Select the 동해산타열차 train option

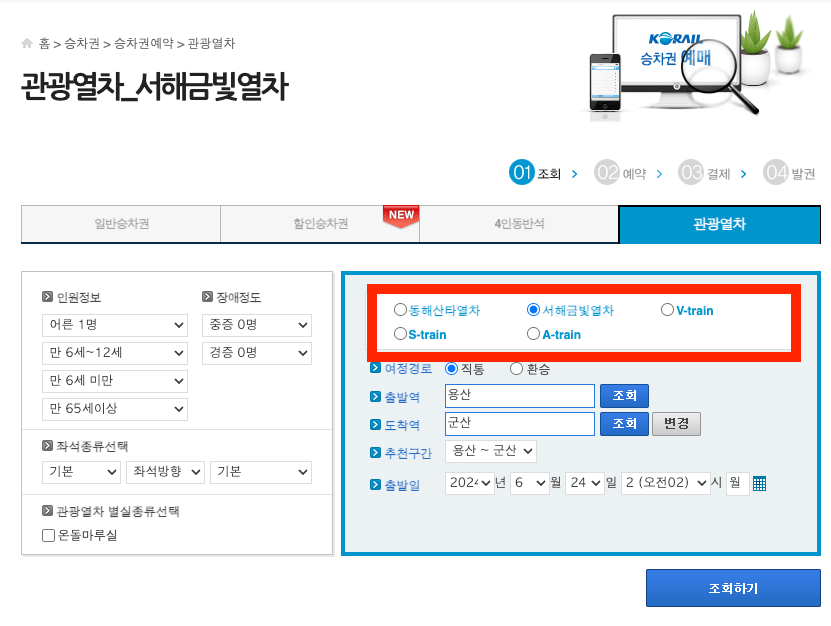click(400, 309)
